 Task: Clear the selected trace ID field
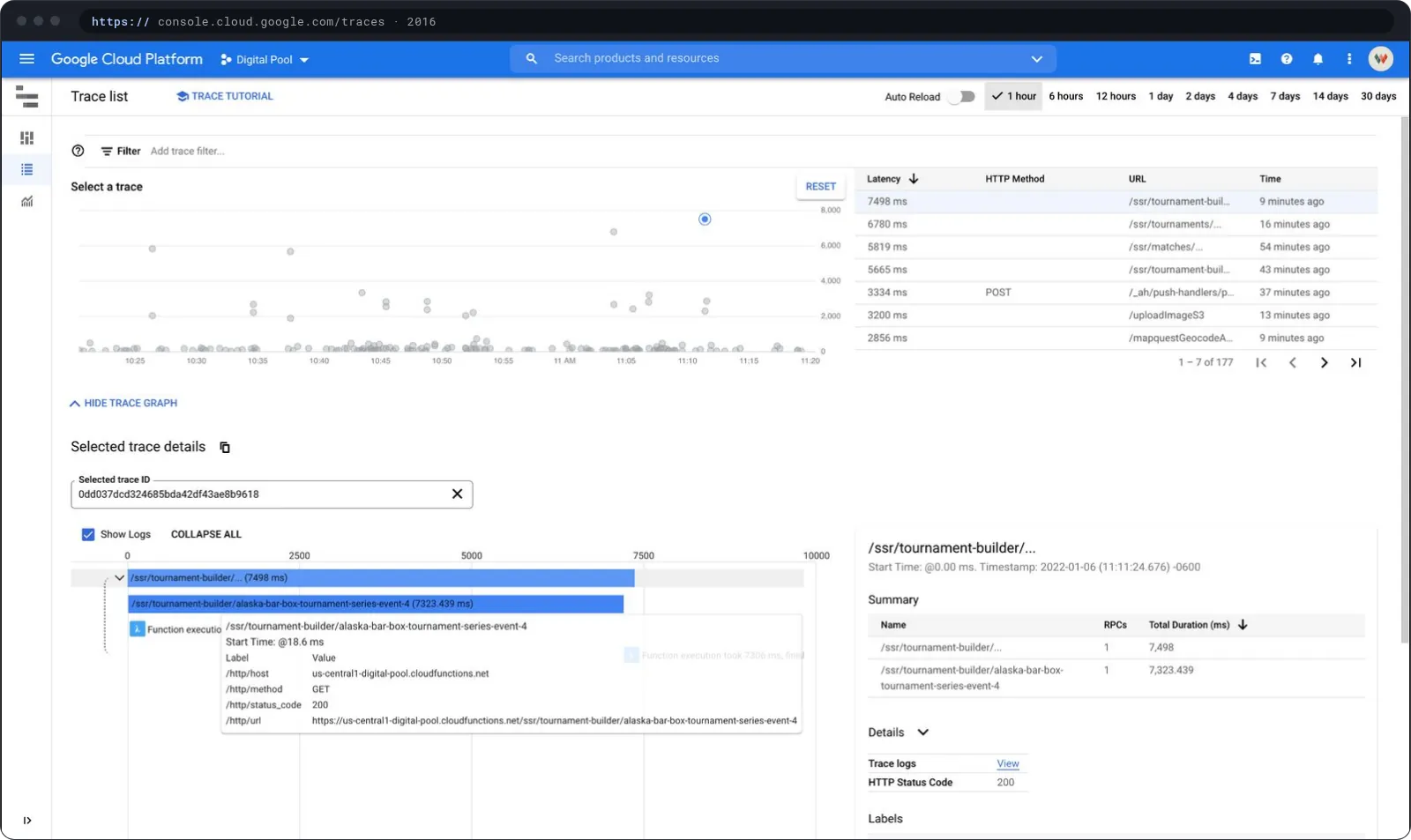tap(457, 494)
